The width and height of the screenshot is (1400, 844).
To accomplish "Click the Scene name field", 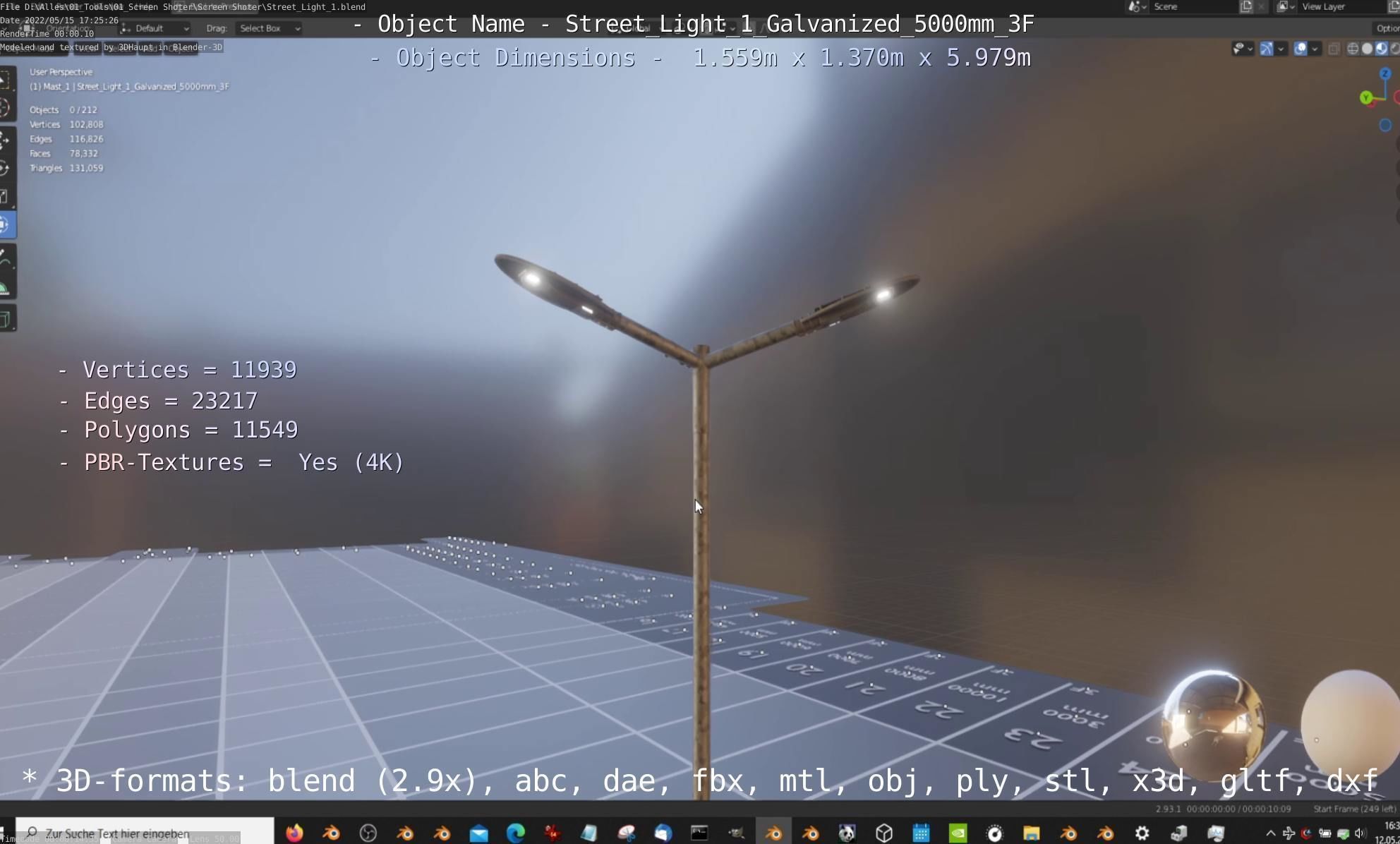I will point(1193,6).
